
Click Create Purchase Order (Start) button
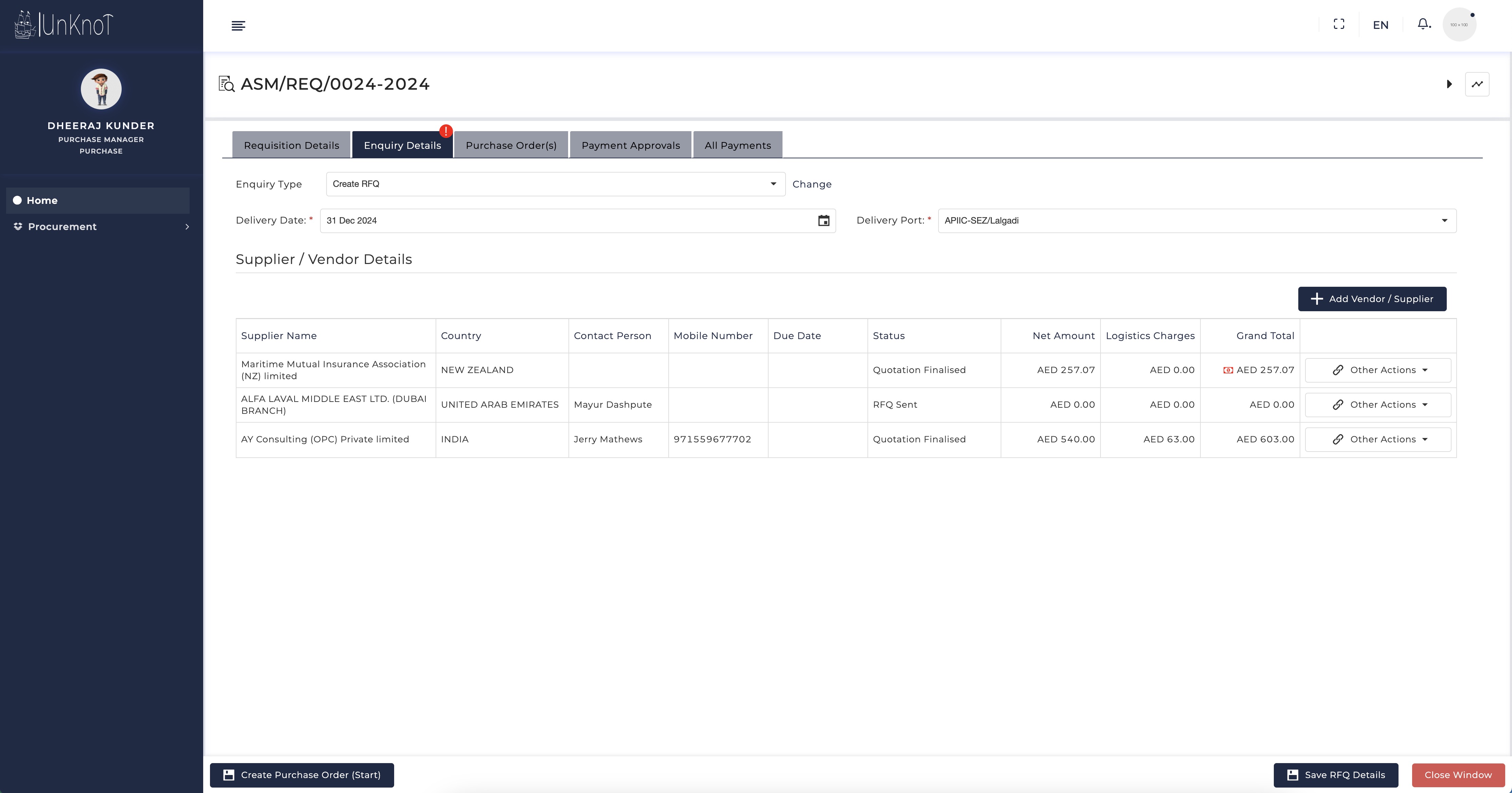pos(302,775)
